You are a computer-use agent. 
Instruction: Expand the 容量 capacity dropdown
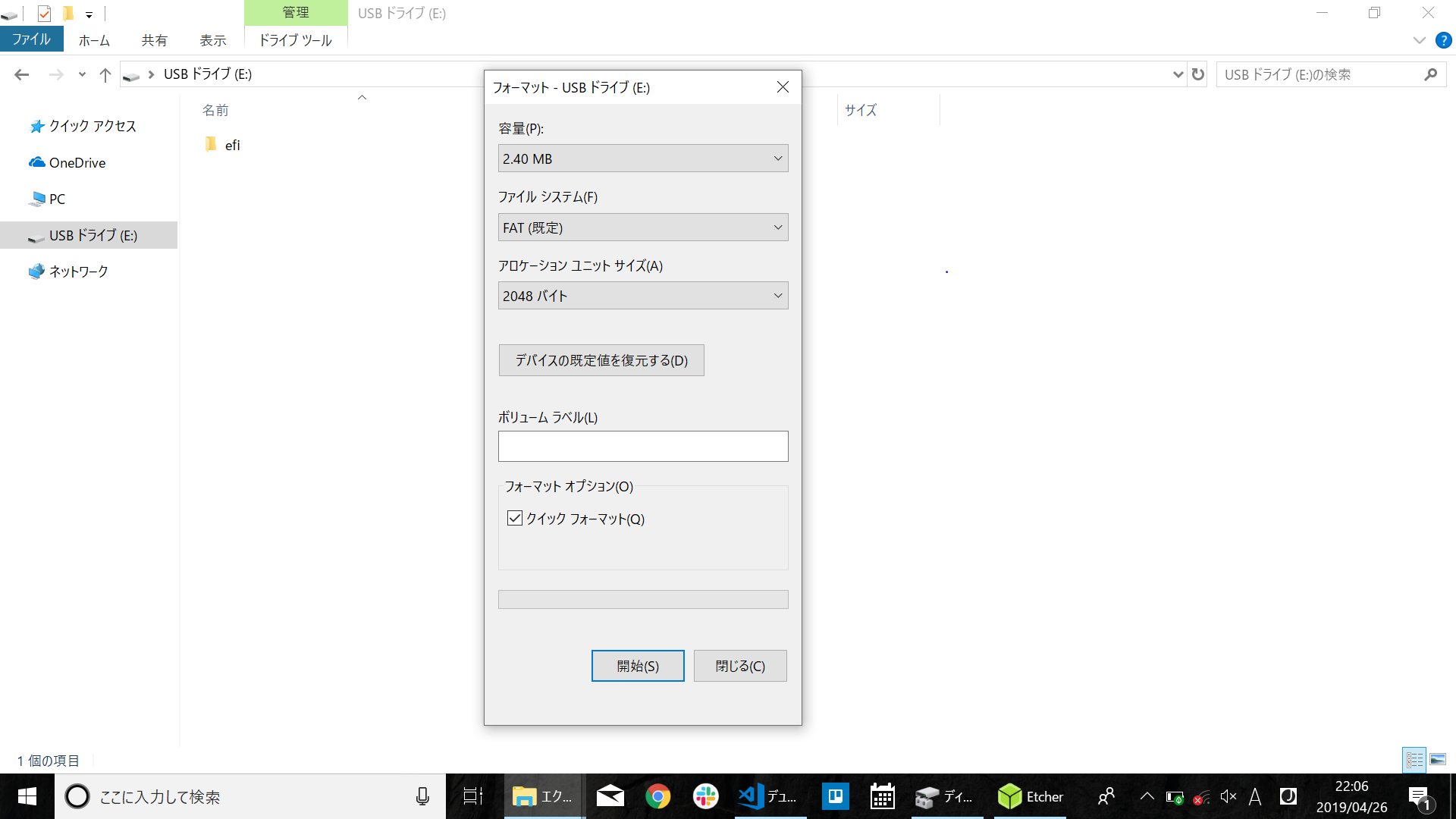click(642, 158)
